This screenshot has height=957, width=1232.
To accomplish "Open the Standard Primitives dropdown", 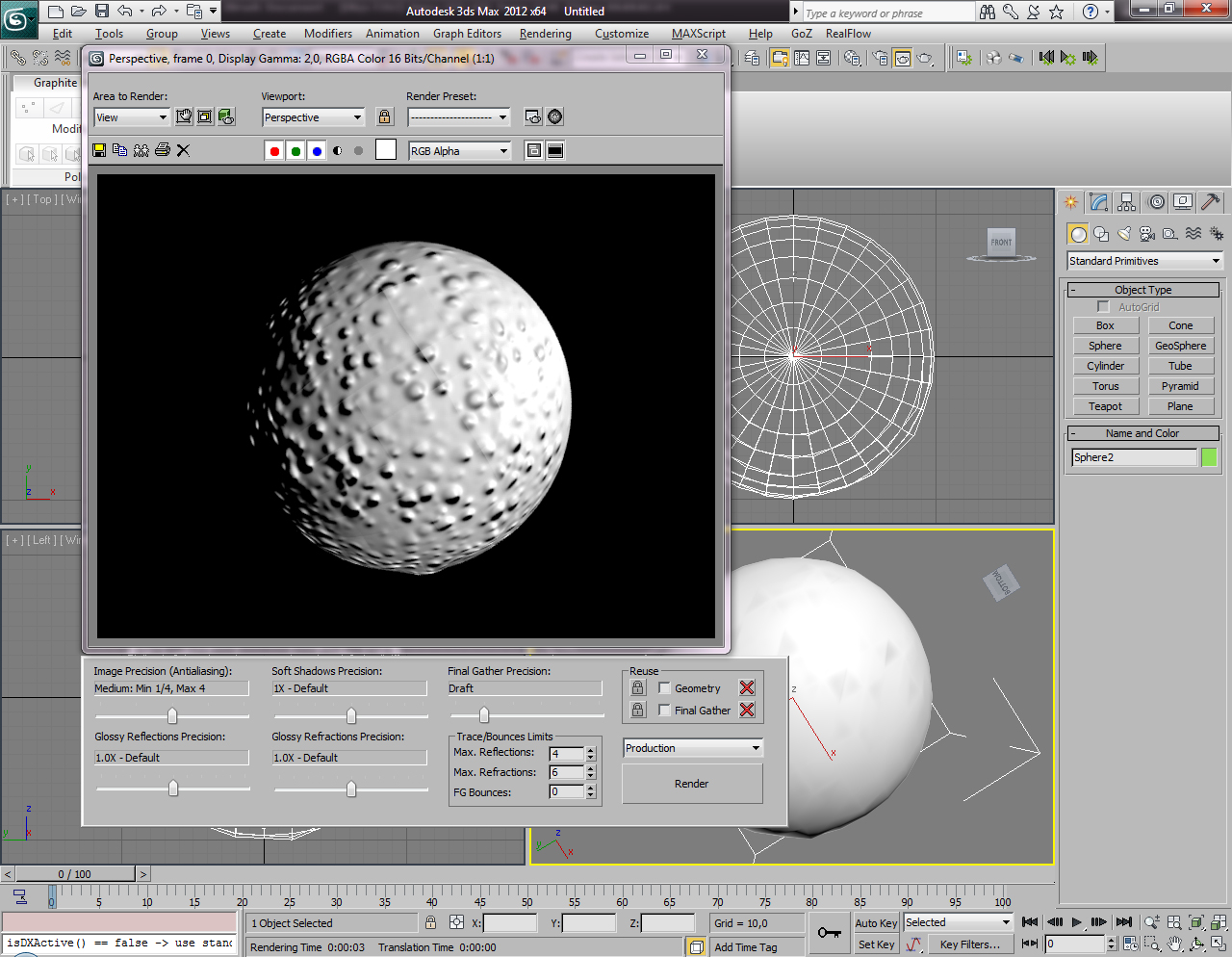I will (1143, 261).
